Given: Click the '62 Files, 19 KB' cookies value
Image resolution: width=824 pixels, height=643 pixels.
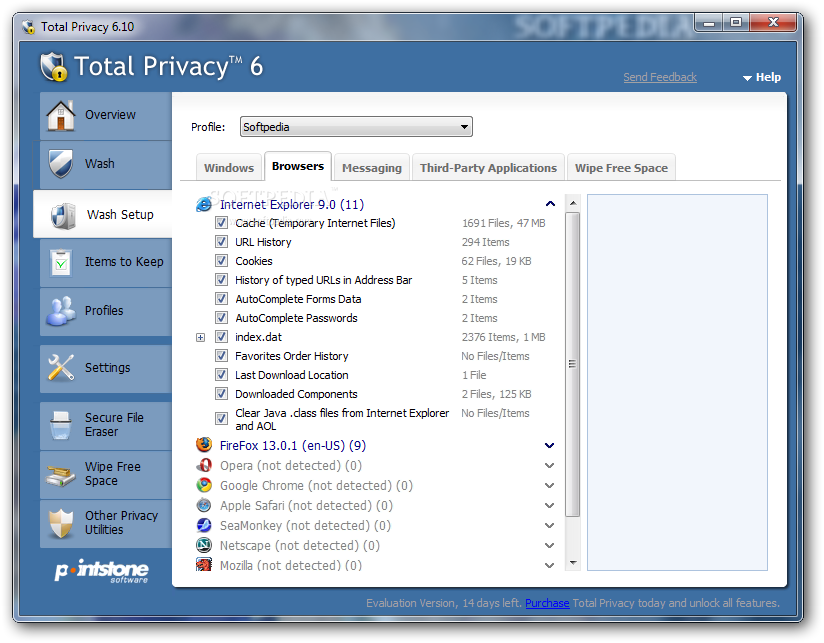Looking at the screenshot, I should [497, 261].
